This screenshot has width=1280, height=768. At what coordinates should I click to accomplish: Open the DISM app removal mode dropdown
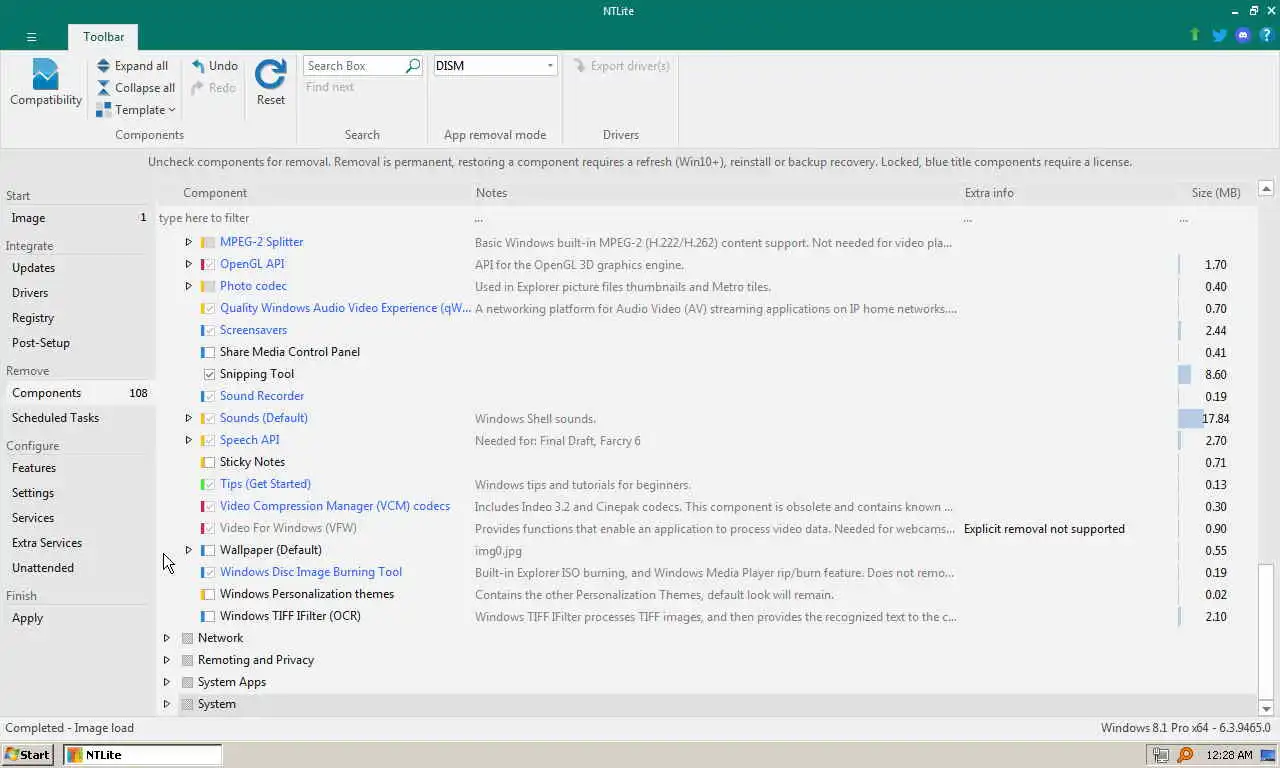click(550, 66)
